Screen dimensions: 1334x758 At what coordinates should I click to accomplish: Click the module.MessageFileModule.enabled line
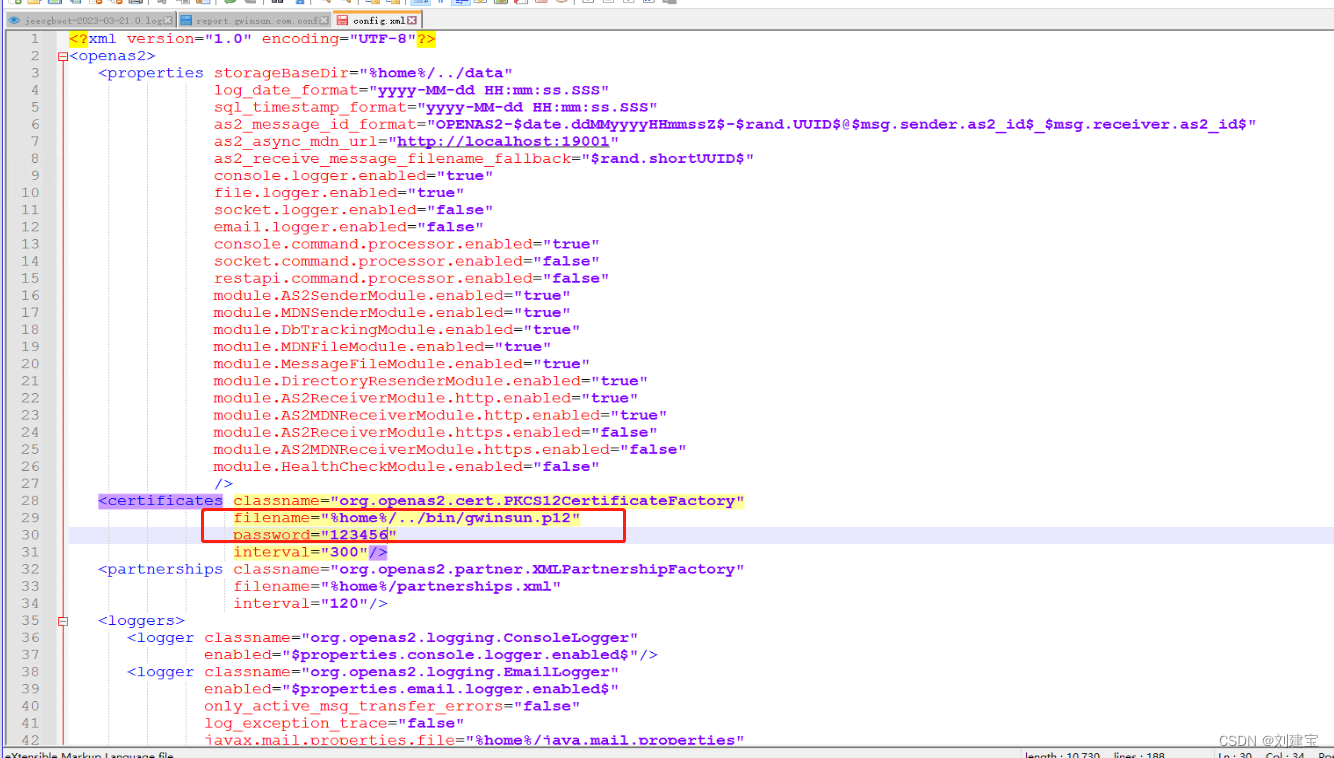click(401, 363)
